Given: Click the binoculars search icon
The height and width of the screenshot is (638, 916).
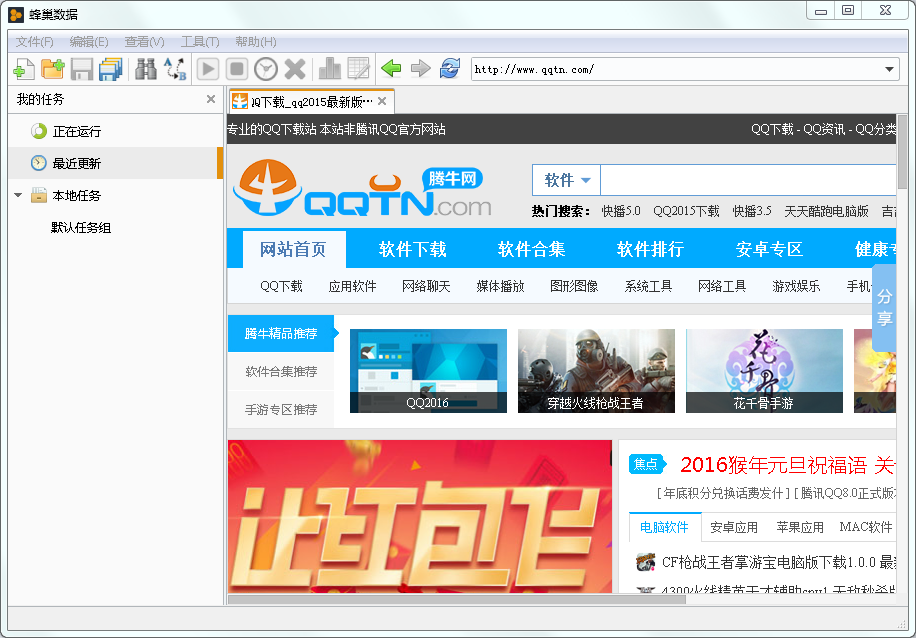Looking at the screenshot, I should pos(145,69).
